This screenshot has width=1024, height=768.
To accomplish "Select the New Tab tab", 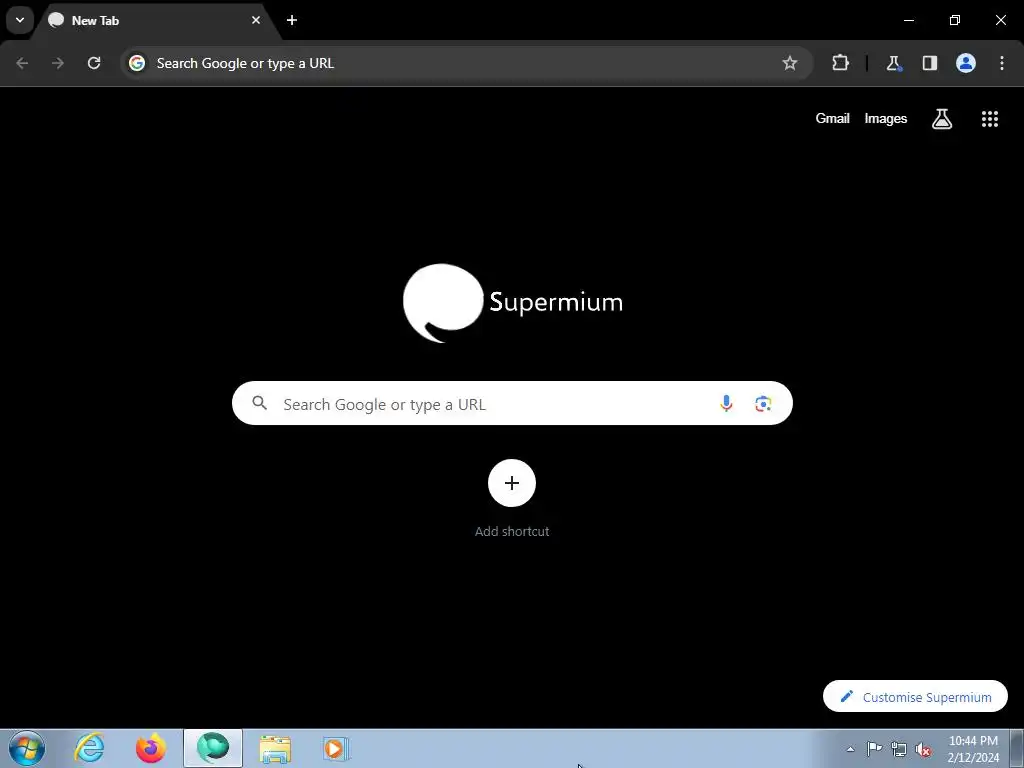I will pos(154,21).
